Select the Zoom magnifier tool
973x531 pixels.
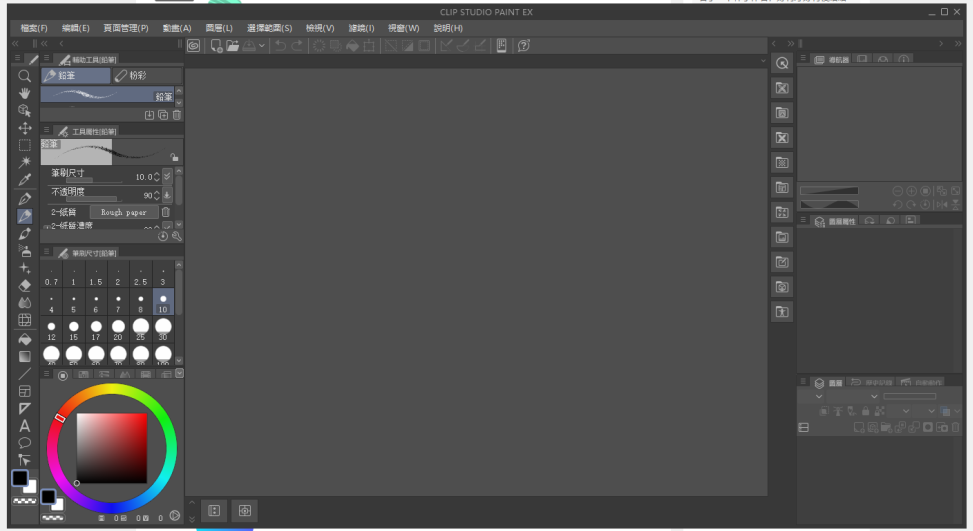24,76
